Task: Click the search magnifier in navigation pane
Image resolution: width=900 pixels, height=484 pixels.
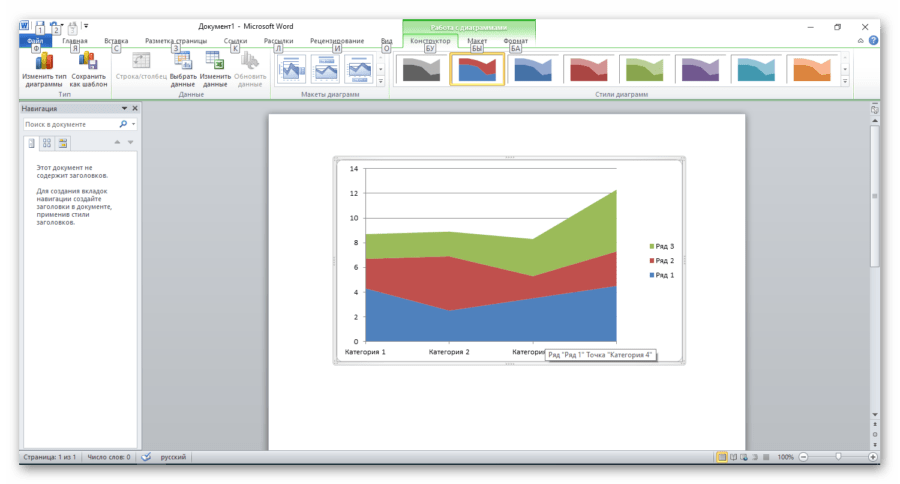Action: (x=123, y=124)
